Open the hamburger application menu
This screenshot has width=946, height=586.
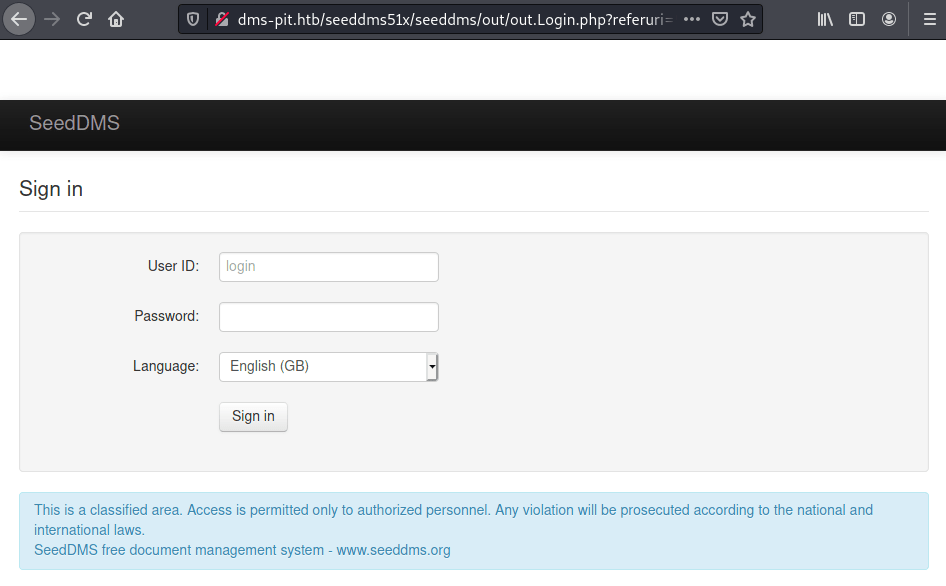(930, 19)
